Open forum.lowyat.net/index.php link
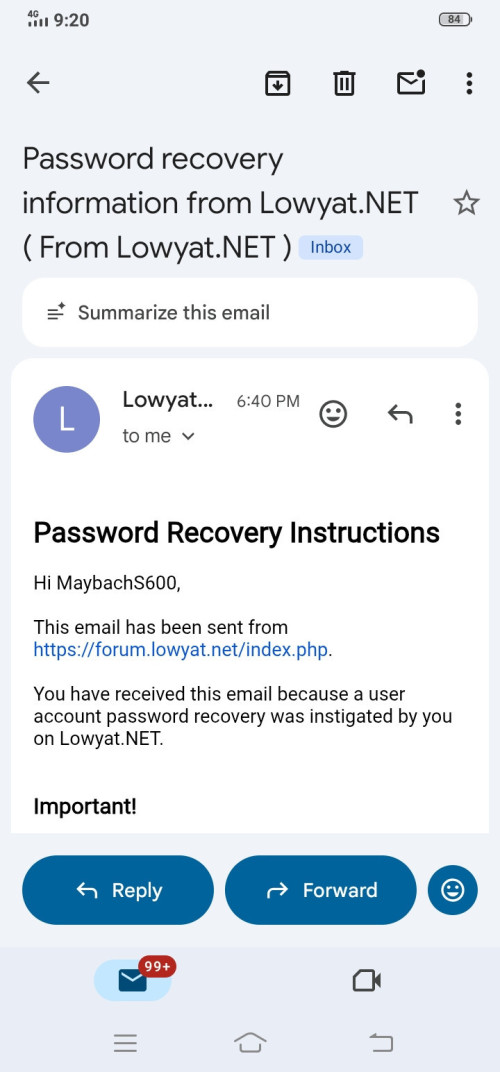 click(x=181, y=649)
